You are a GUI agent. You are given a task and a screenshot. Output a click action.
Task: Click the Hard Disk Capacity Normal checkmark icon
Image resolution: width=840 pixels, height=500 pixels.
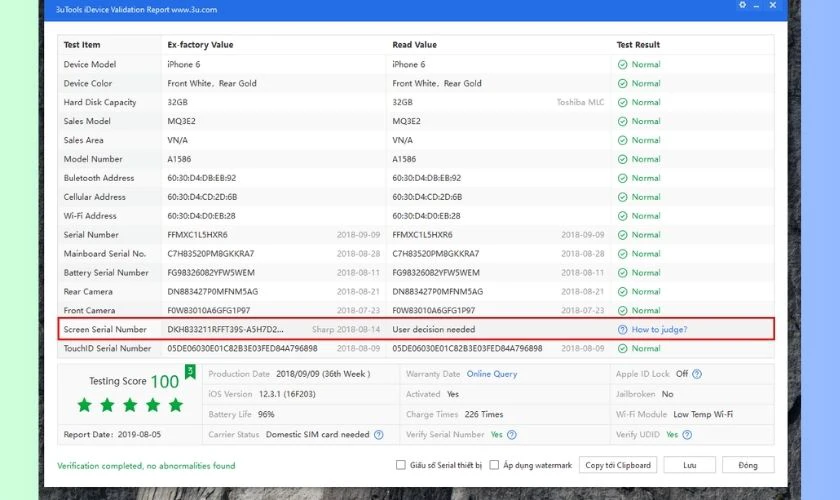click(x=622, y=102)
